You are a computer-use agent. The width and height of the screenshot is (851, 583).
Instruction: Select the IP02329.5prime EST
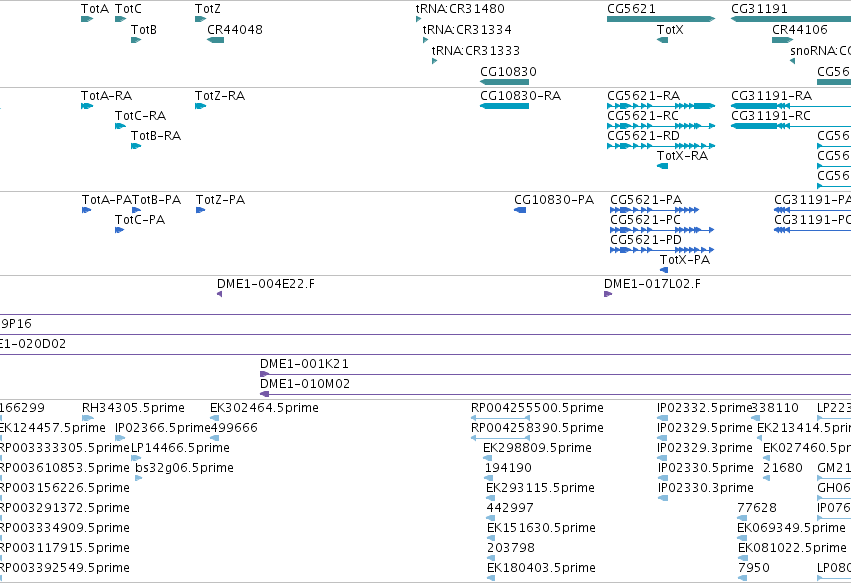coord(662,438)
